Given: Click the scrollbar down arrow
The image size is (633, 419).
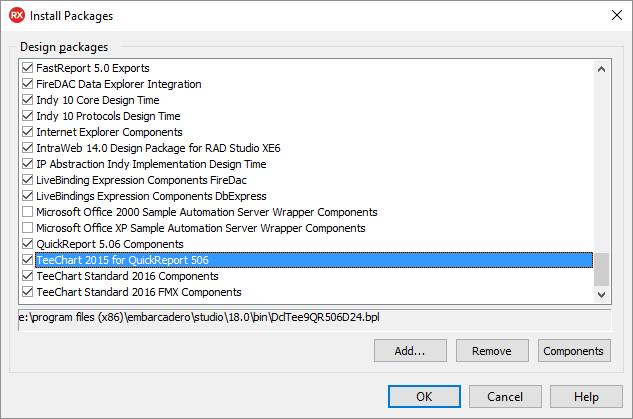Looking at the screenshot, I should pos(602,295).
